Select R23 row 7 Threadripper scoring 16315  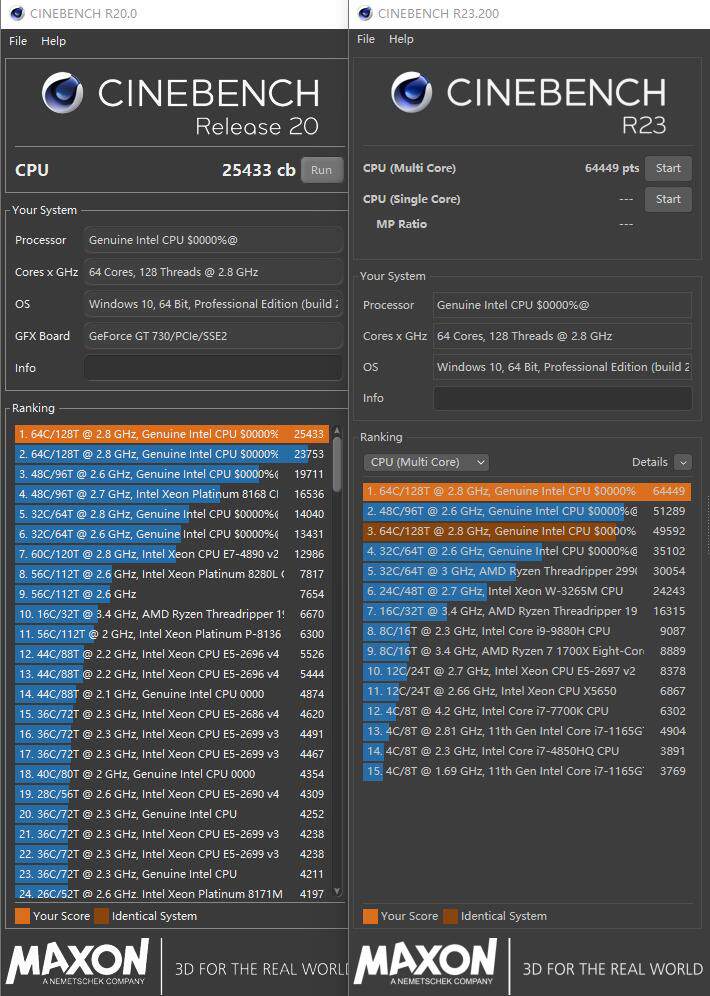pos(527,612)
